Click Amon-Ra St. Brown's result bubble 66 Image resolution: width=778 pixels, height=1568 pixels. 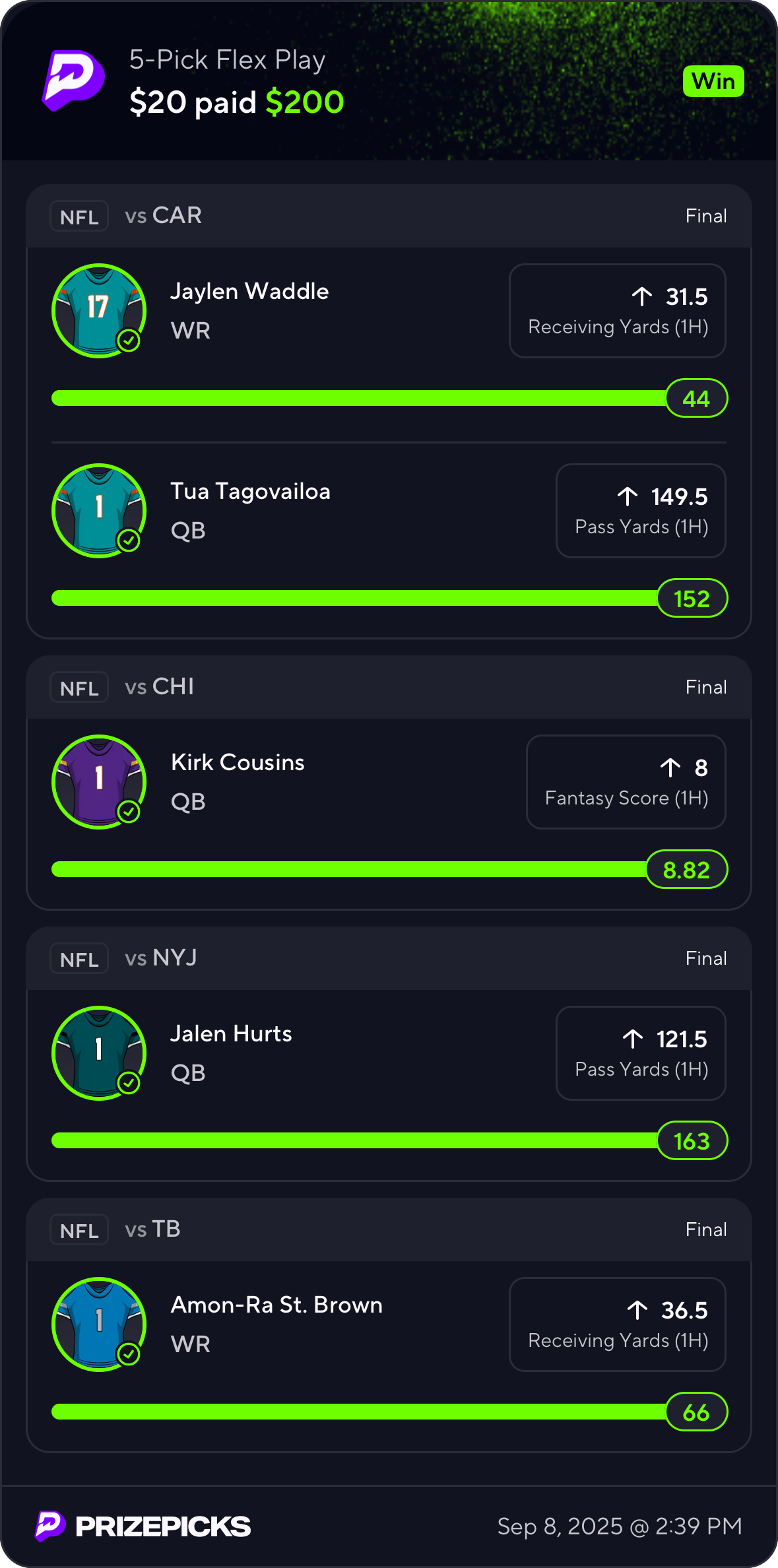(x=696, y=1412)
